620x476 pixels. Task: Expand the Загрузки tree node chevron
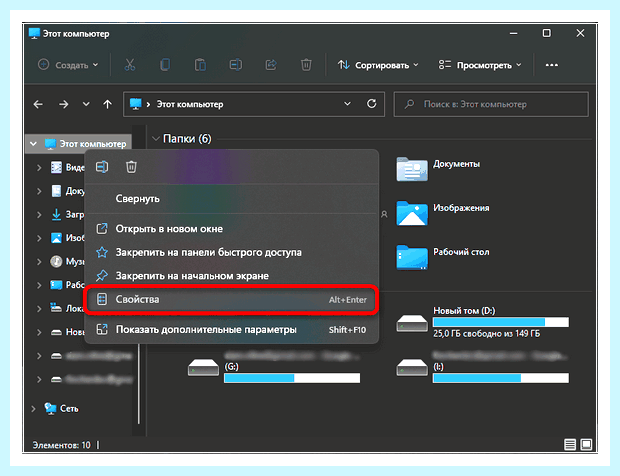pyautogui.click(x=39, y=215)
